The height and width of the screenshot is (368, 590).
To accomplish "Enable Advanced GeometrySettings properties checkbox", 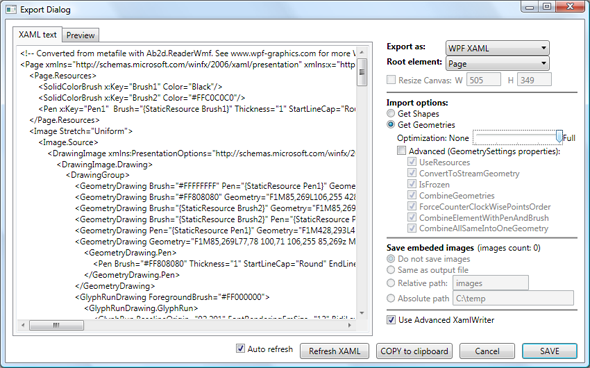I will point(402,151).
